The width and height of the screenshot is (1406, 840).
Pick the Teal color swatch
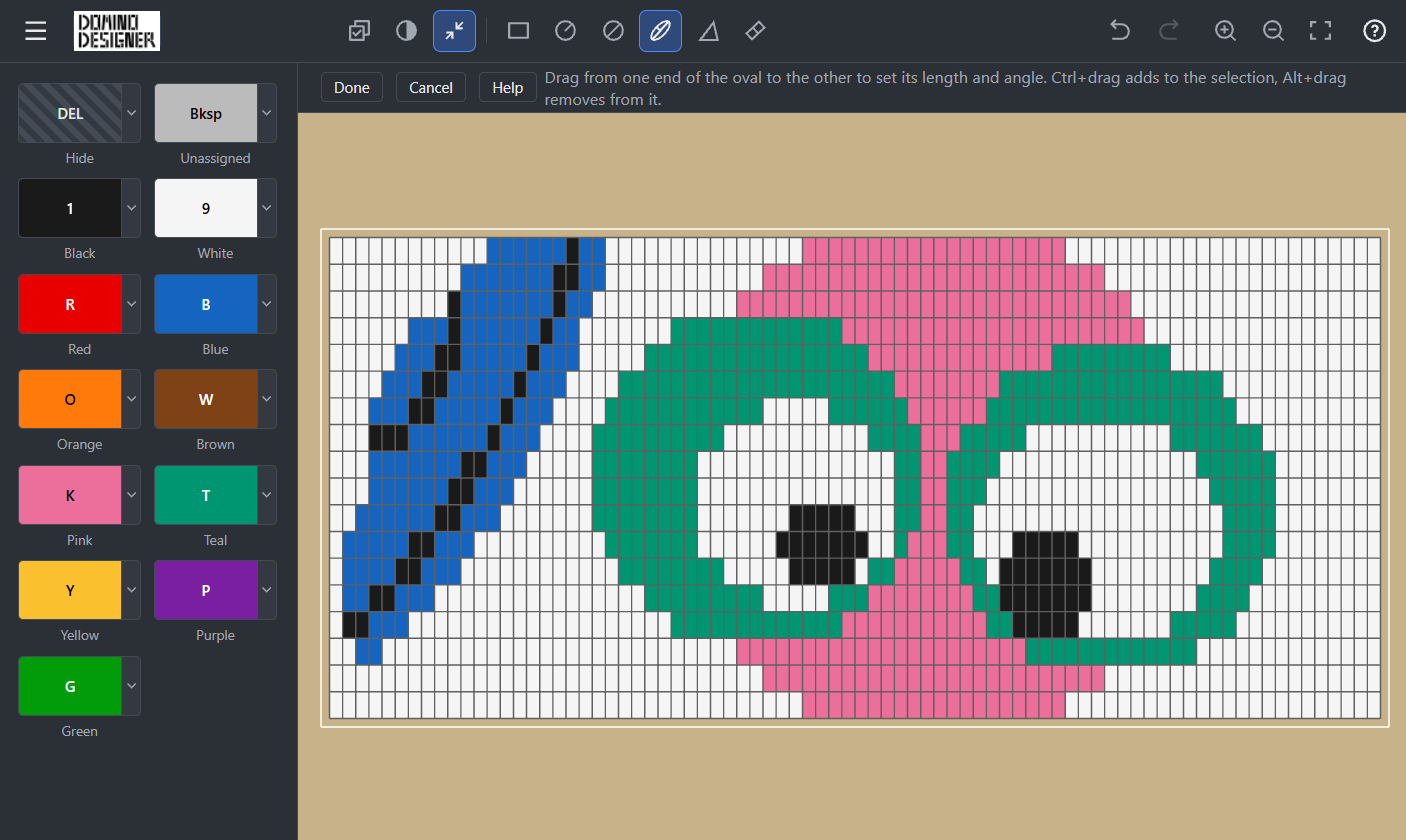click(206, 495)
